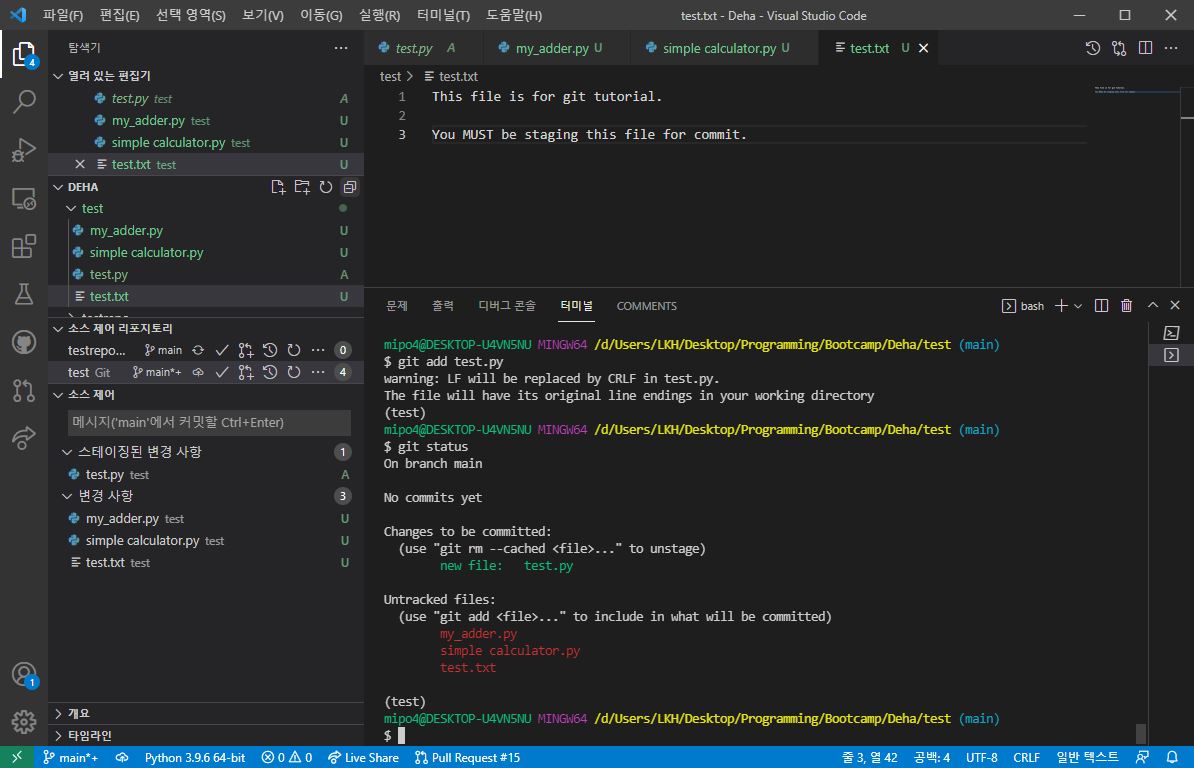Image resolution: width=1194 pixels, height=768 pixels.
Task: Collapse the source control section
Action: [58, 395]
